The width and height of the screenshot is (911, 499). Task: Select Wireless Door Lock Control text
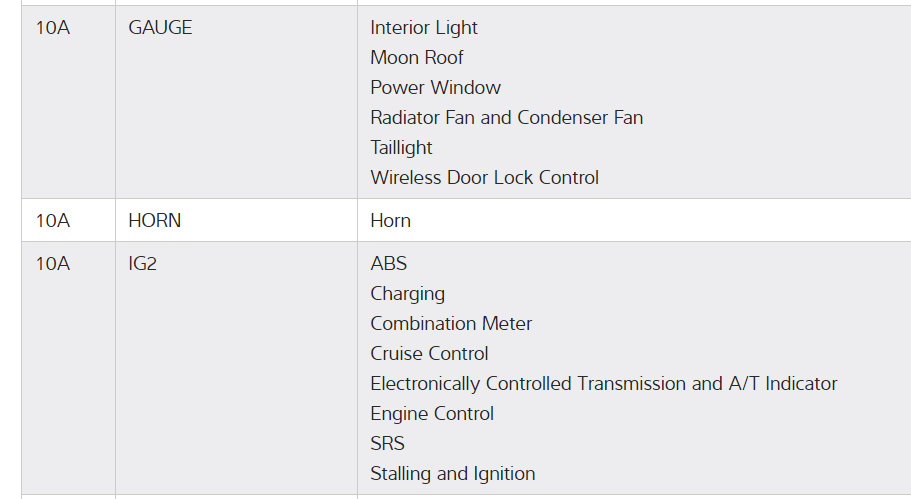point(484,178)
